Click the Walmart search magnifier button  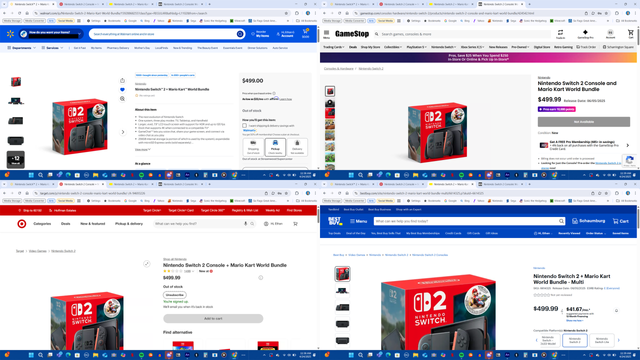pyautogui.click(x=240, y=34)
